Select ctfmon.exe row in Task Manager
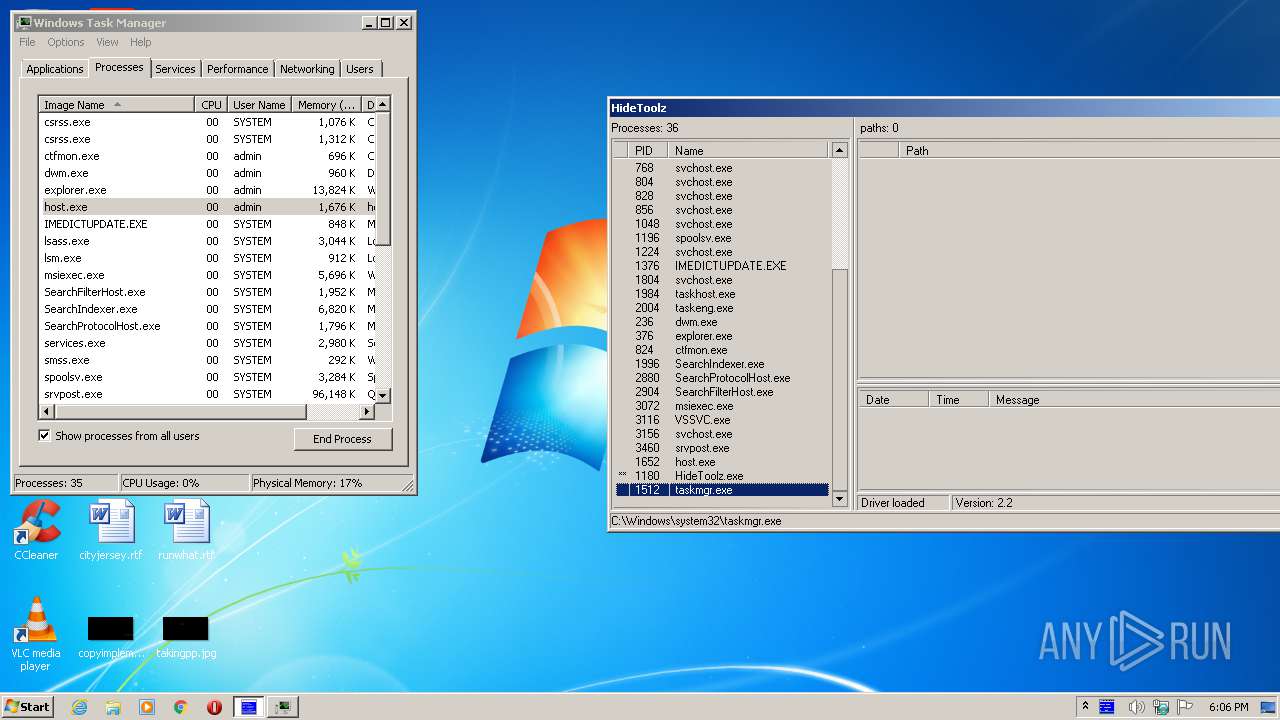Image resolution: width=1280 pixels, height=720 pixels. coord(207,156)
